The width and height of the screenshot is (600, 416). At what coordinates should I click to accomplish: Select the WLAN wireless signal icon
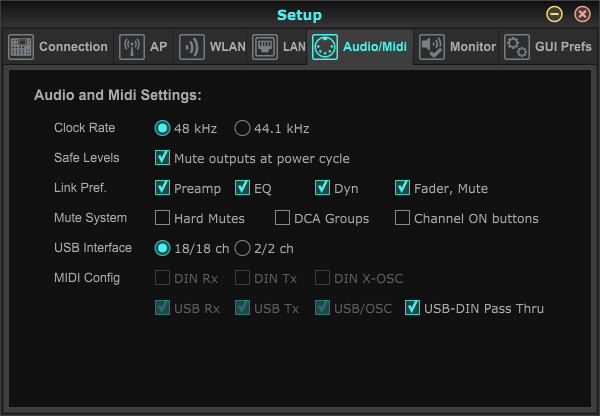click(192, 47)
